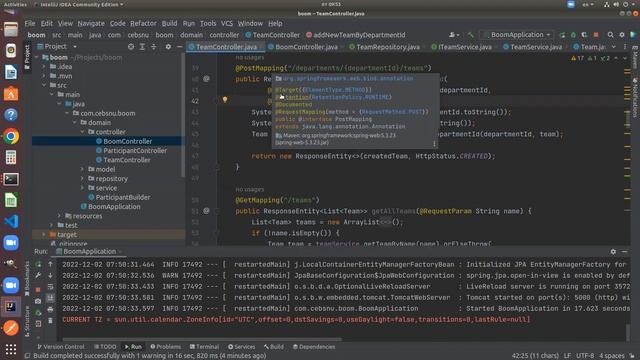Open Project panel options gear
The image size is (640, 360).
coord(168,47)
